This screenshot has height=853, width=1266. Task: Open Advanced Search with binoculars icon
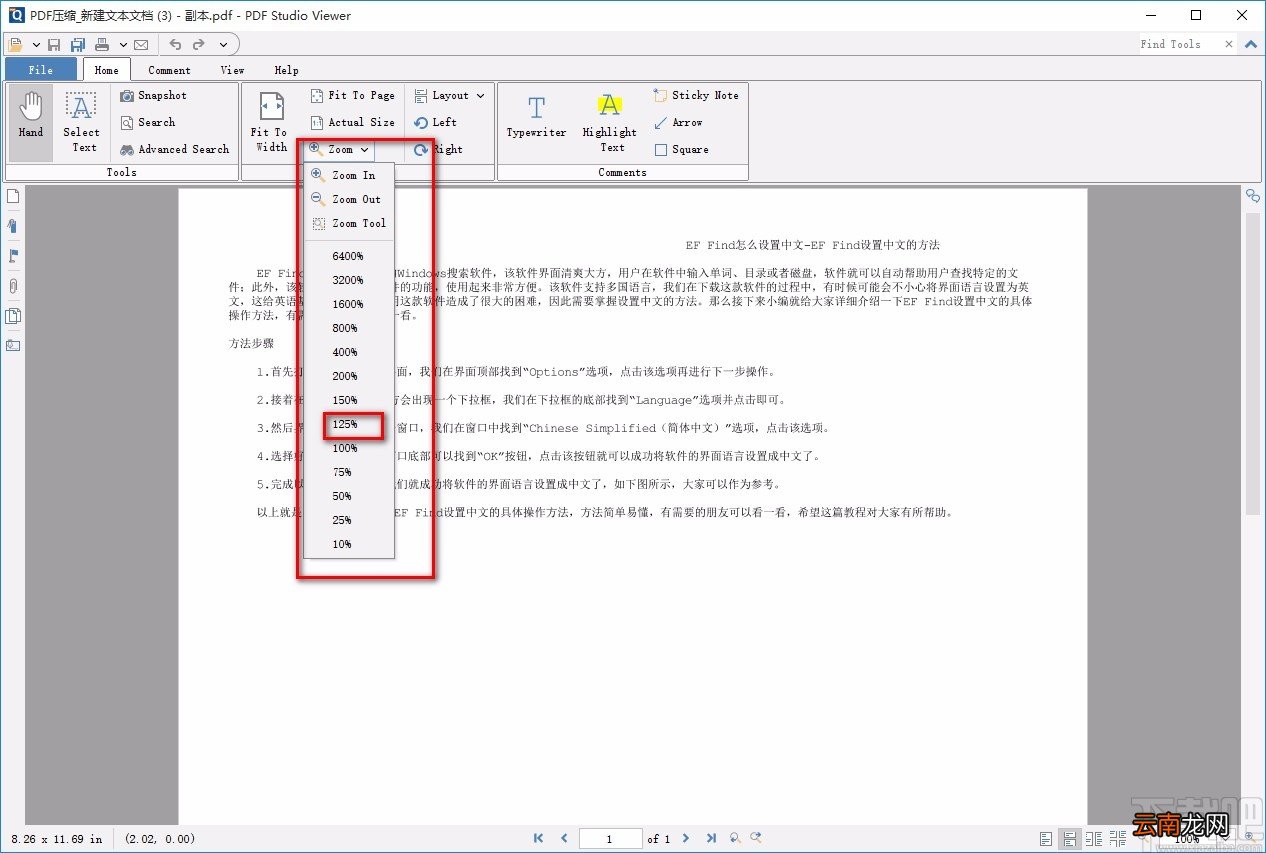point(175,149)
